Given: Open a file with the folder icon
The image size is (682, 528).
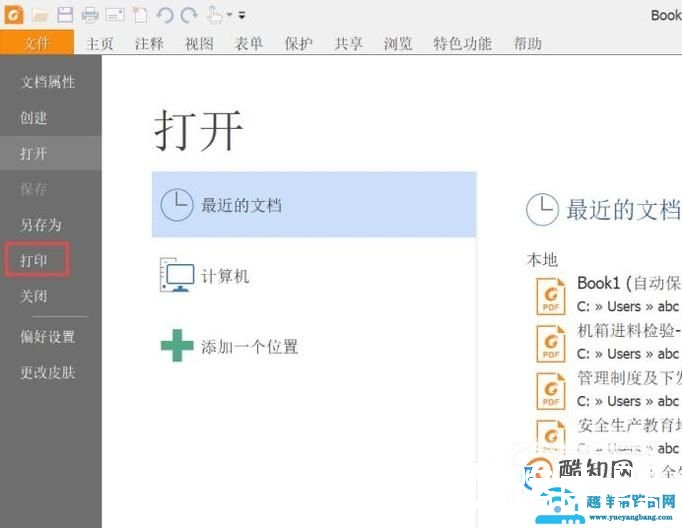Looking at the screenshot, I should click(x=40, y=15).
